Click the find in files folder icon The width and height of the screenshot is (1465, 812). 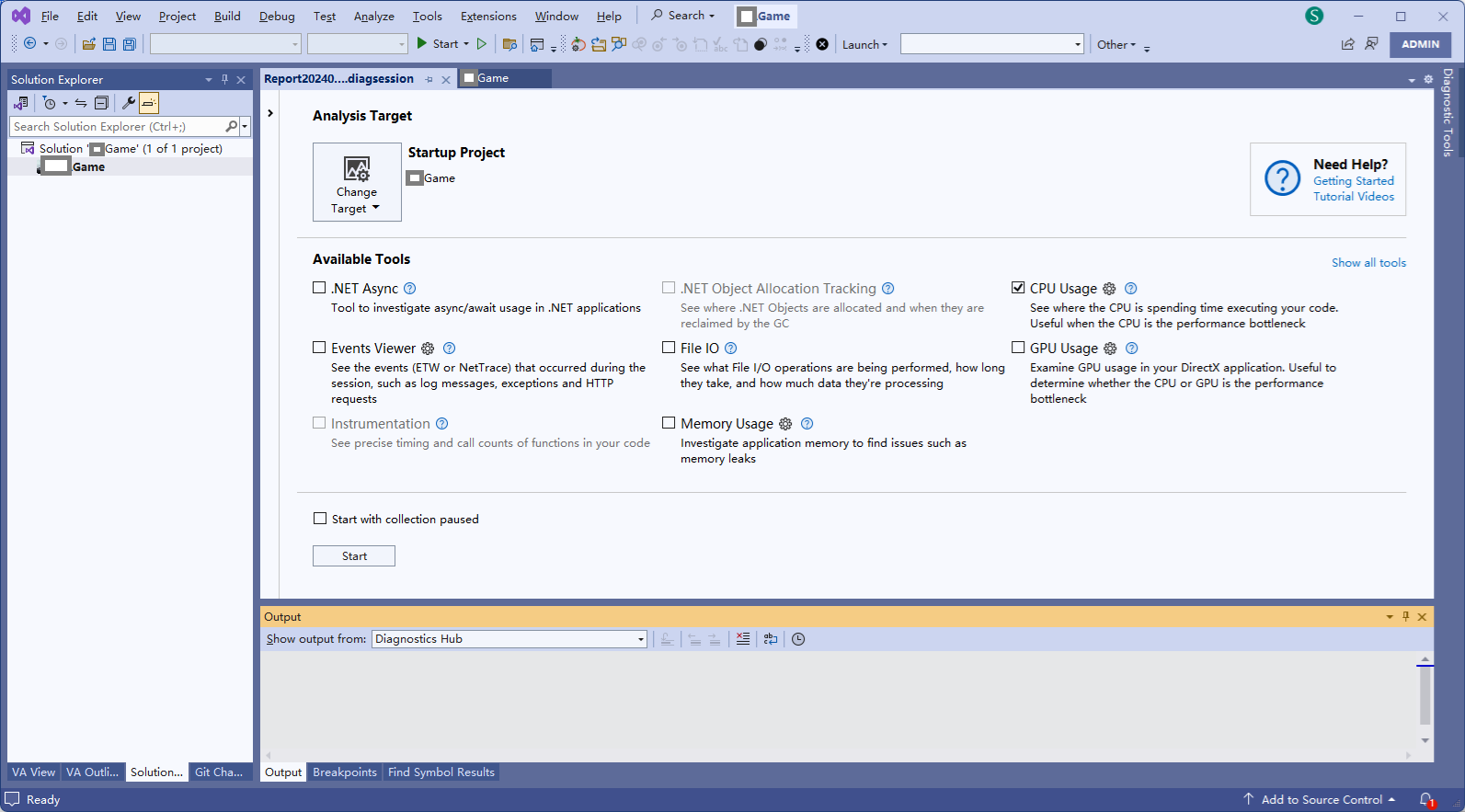pyautogui.click(x=509, y=44)
